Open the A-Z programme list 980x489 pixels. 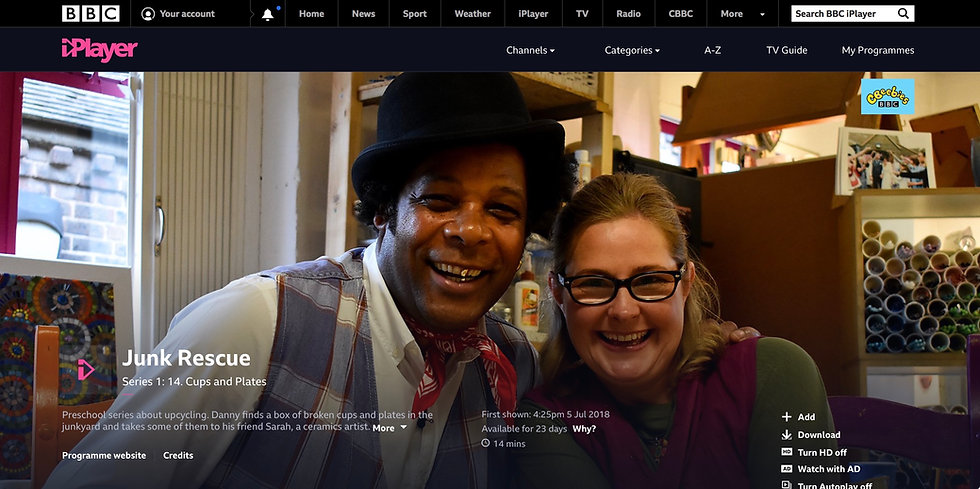(x=712, y=50)
